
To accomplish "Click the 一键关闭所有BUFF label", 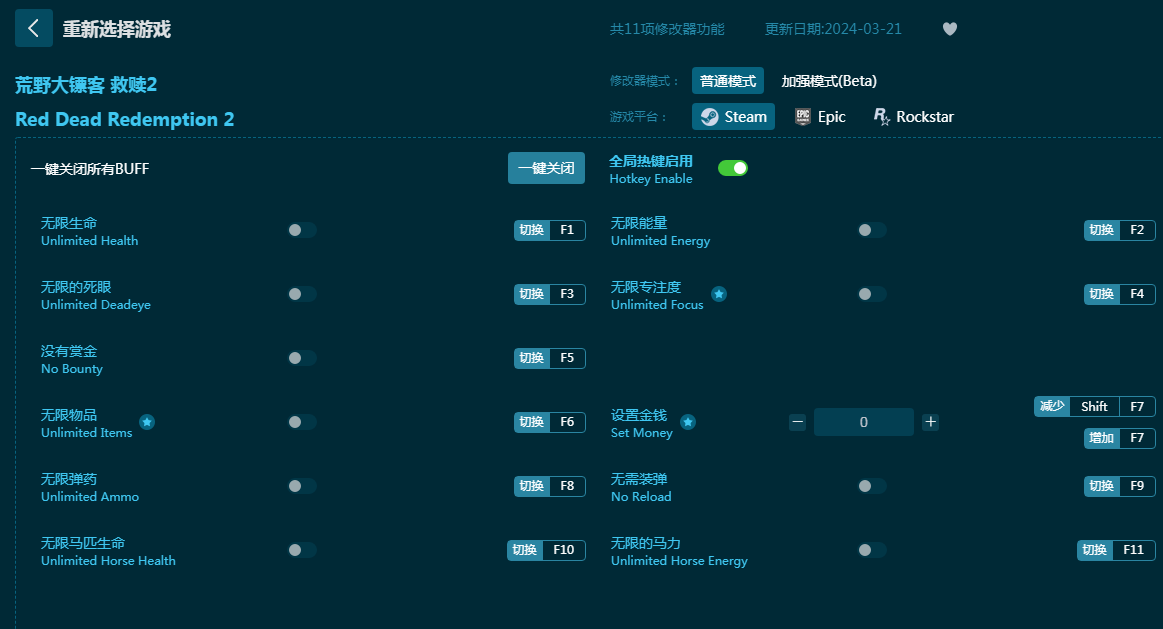I will click(90, 169).
